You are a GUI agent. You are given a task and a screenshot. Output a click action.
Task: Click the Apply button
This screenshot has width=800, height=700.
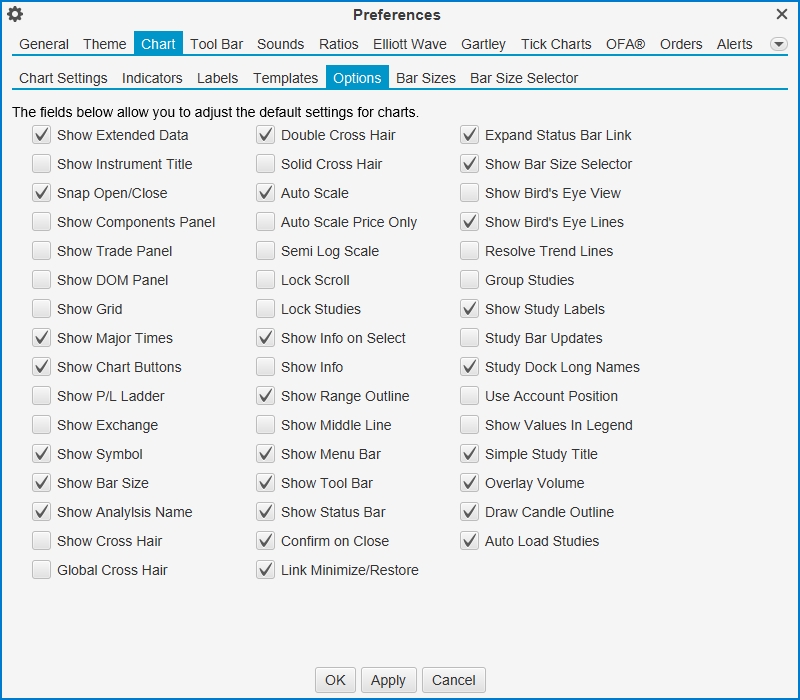pyautogui.click(x=388, y=680)
